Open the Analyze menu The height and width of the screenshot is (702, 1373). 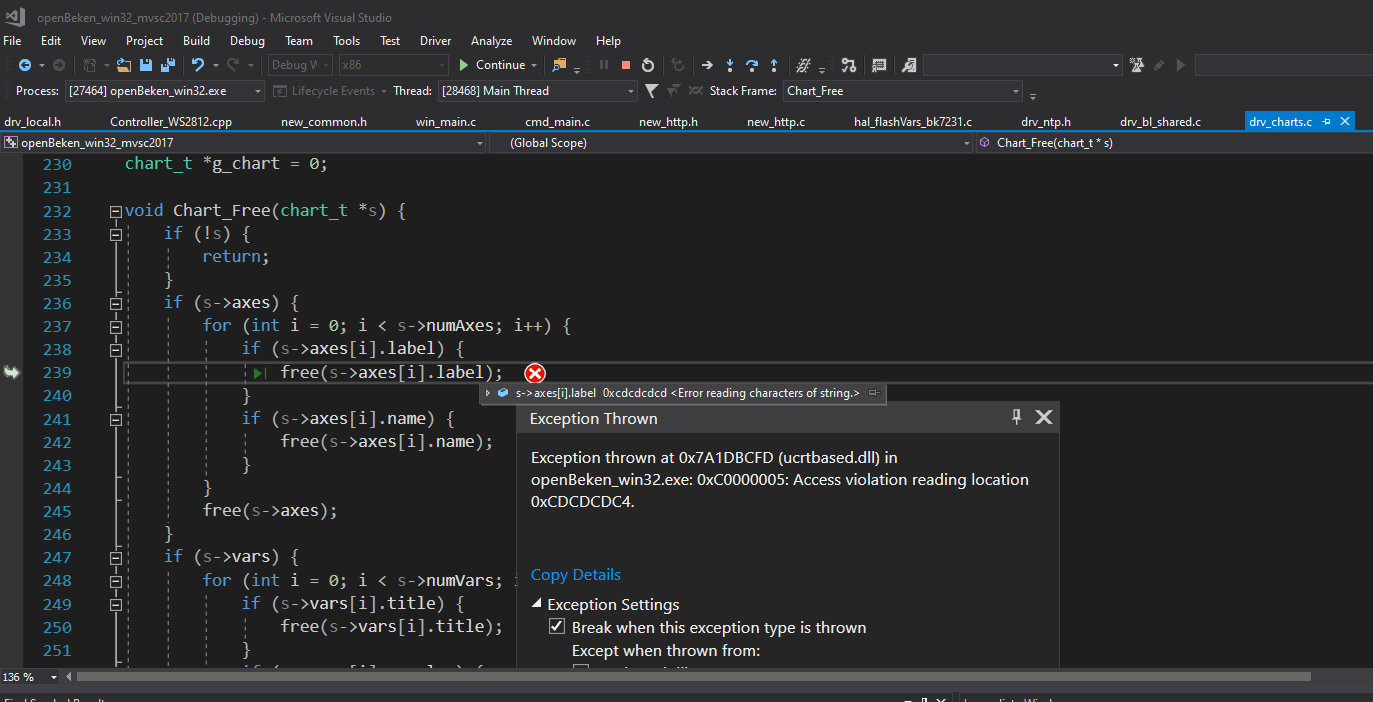point(491,41)
